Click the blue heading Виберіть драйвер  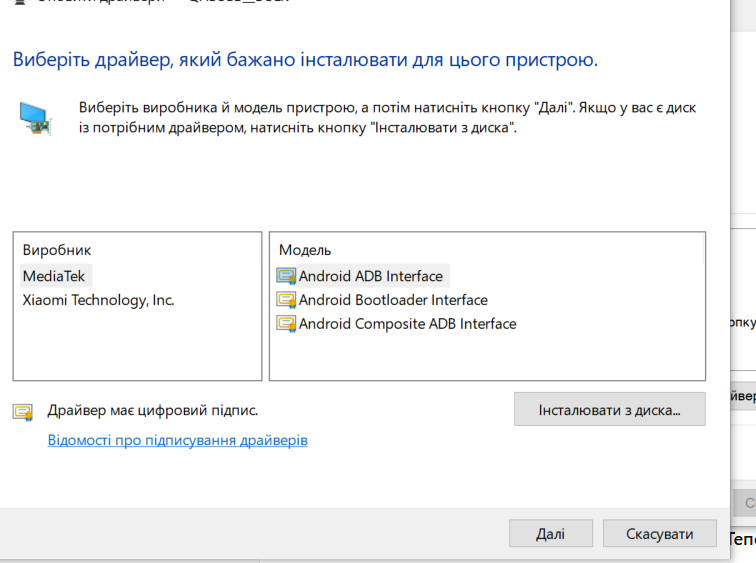pyautogui.click(x=305, y=60)
